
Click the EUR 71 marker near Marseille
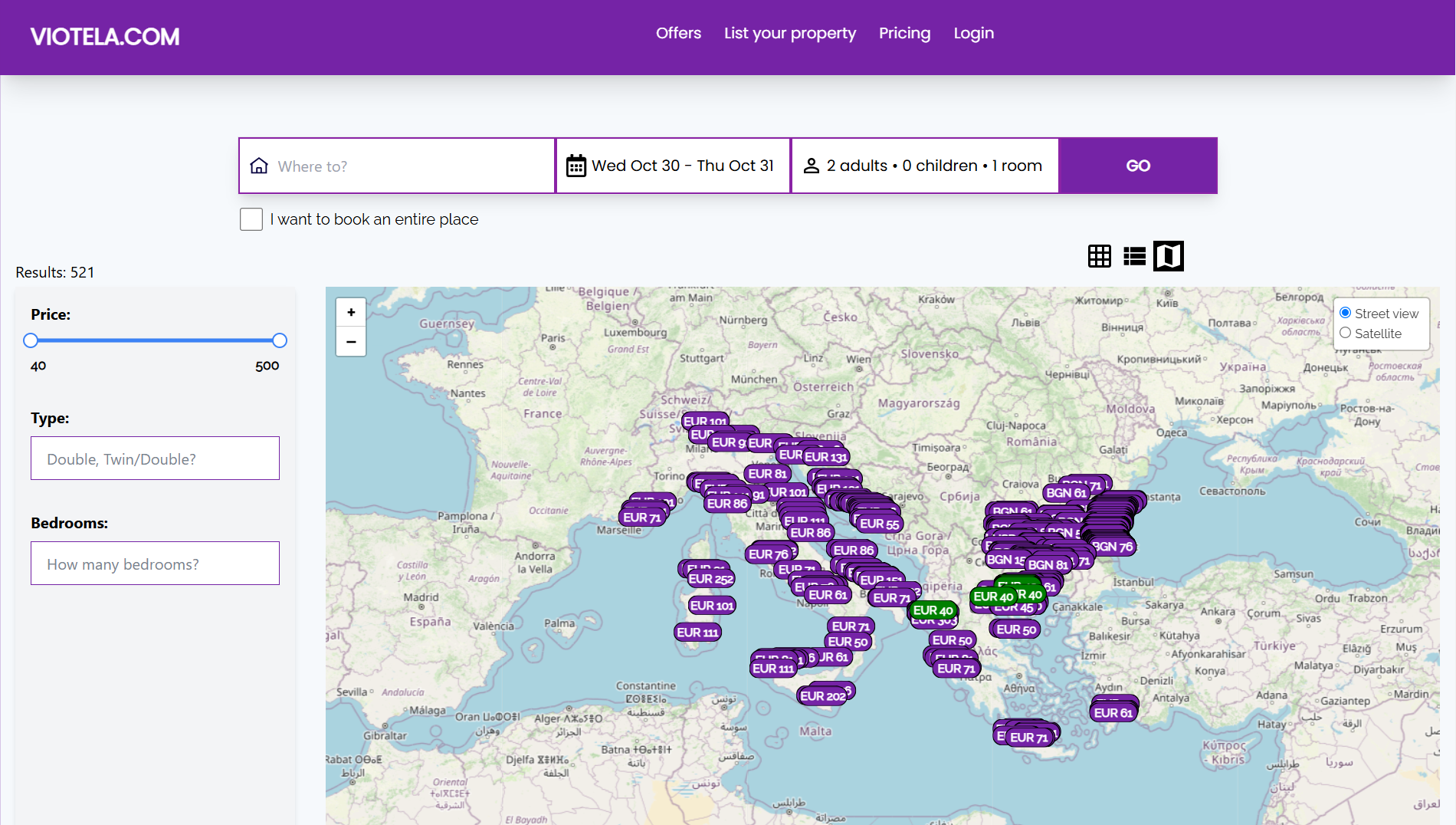[x=642, y=518]
